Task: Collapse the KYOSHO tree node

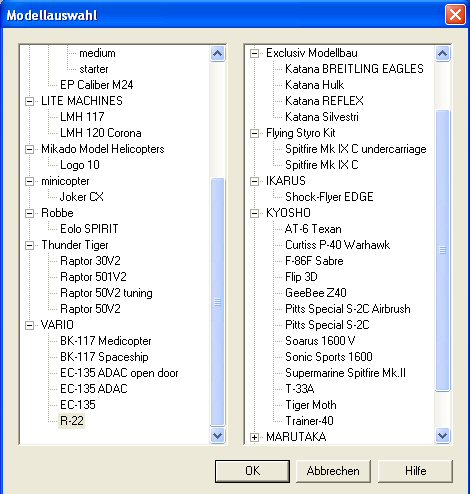Action: [254, 213]
